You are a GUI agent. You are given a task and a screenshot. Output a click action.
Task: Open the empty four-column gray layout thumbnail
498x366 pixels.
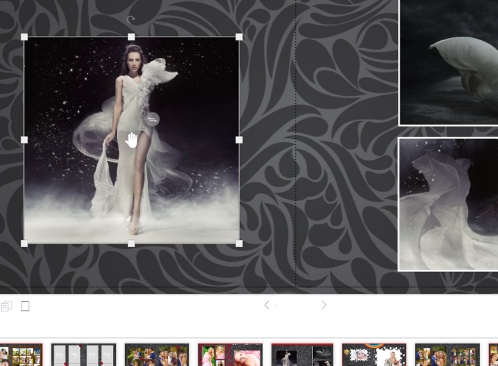point(84,355)
